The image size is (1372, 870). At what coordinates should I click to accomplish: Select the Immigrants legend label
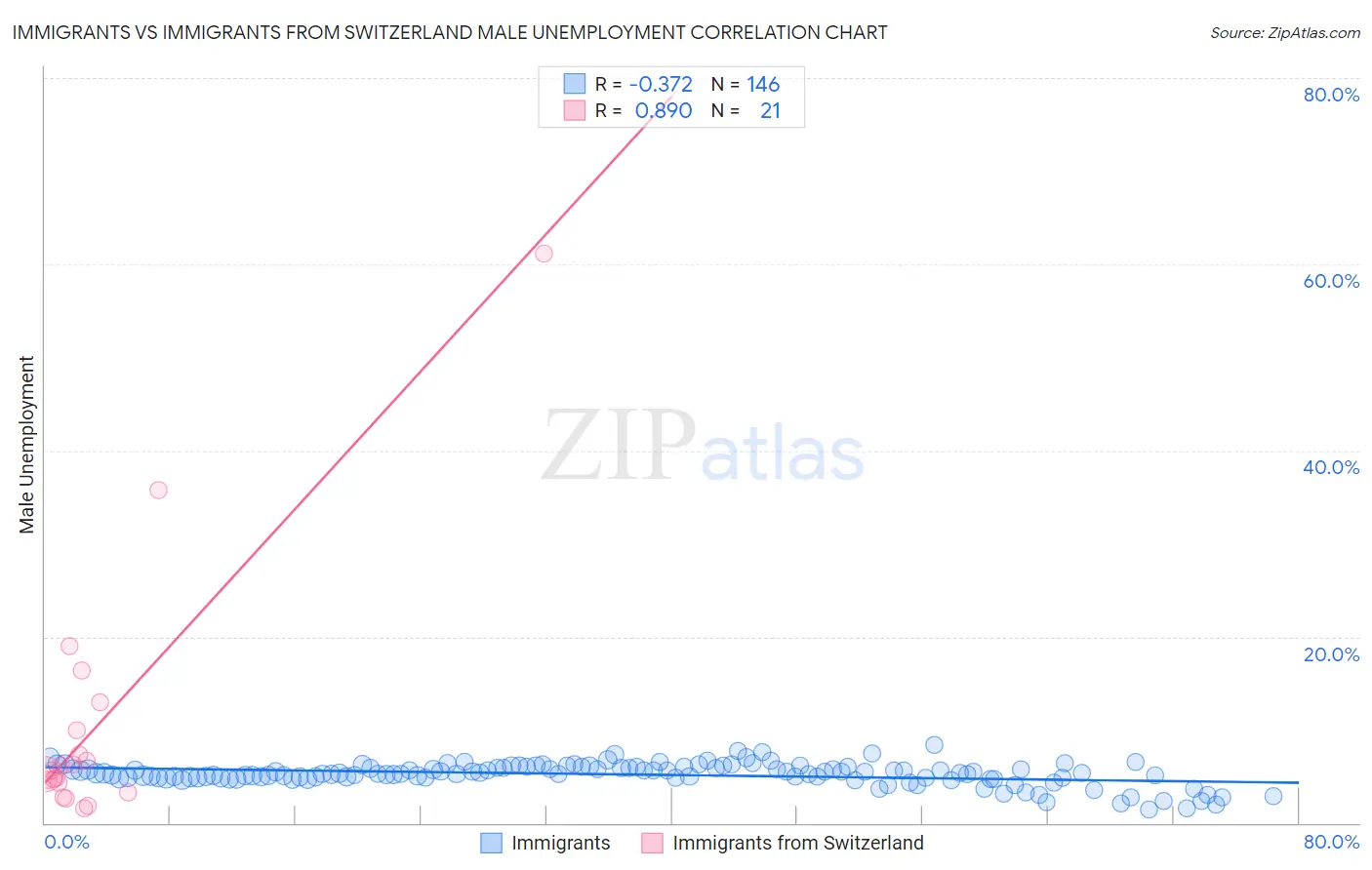(561, 843)
